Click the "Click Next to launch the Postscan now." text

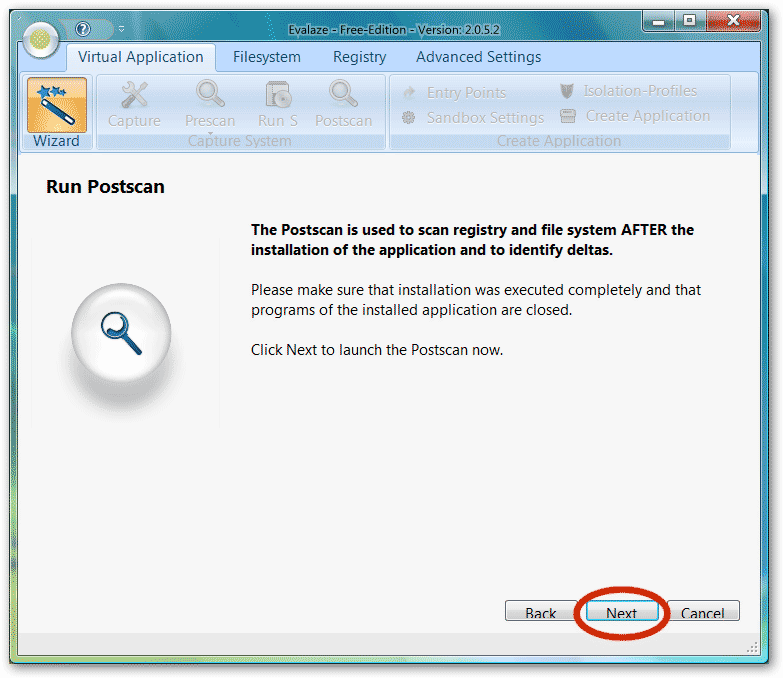377,350
